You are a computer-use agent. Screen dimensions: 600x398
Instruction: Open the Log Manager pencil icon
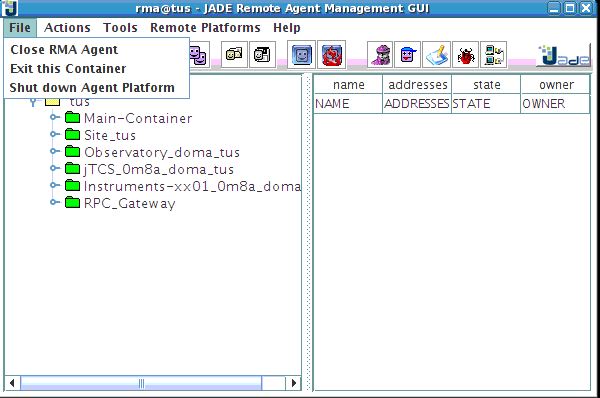(x=437, y=55)
